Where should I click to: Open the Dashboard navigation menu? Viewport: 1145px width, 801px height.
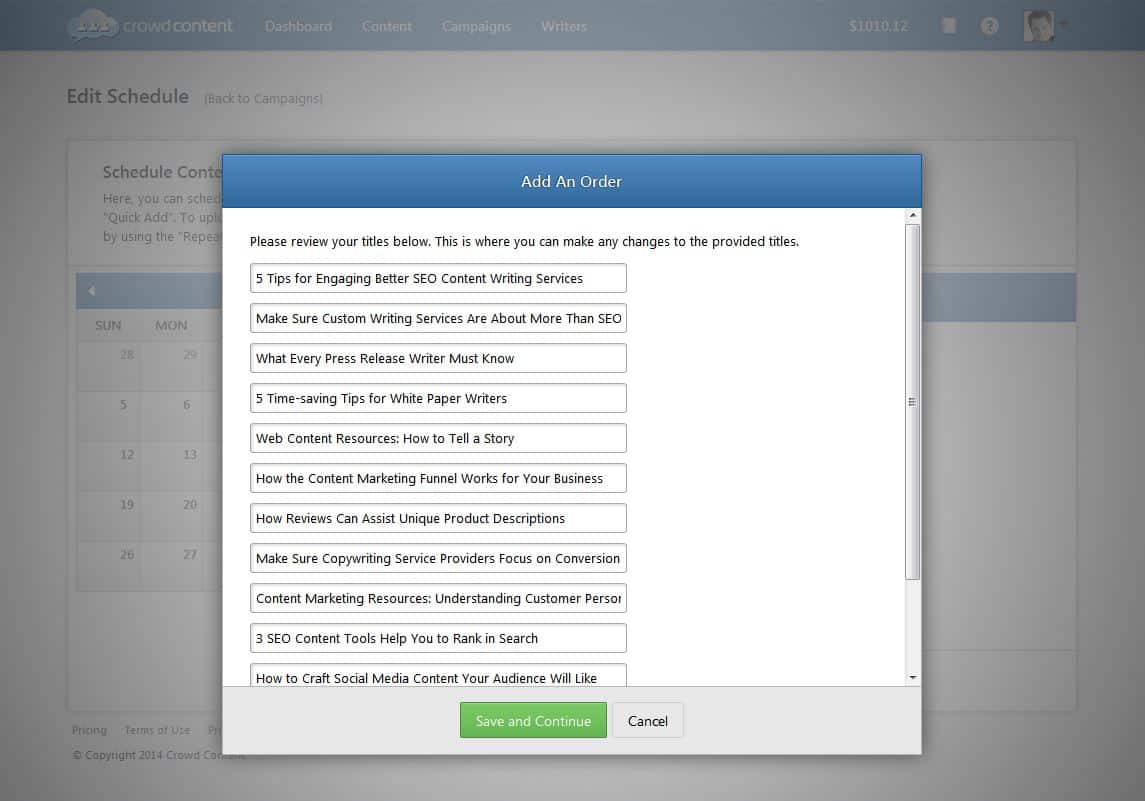(x=298, y=27)
